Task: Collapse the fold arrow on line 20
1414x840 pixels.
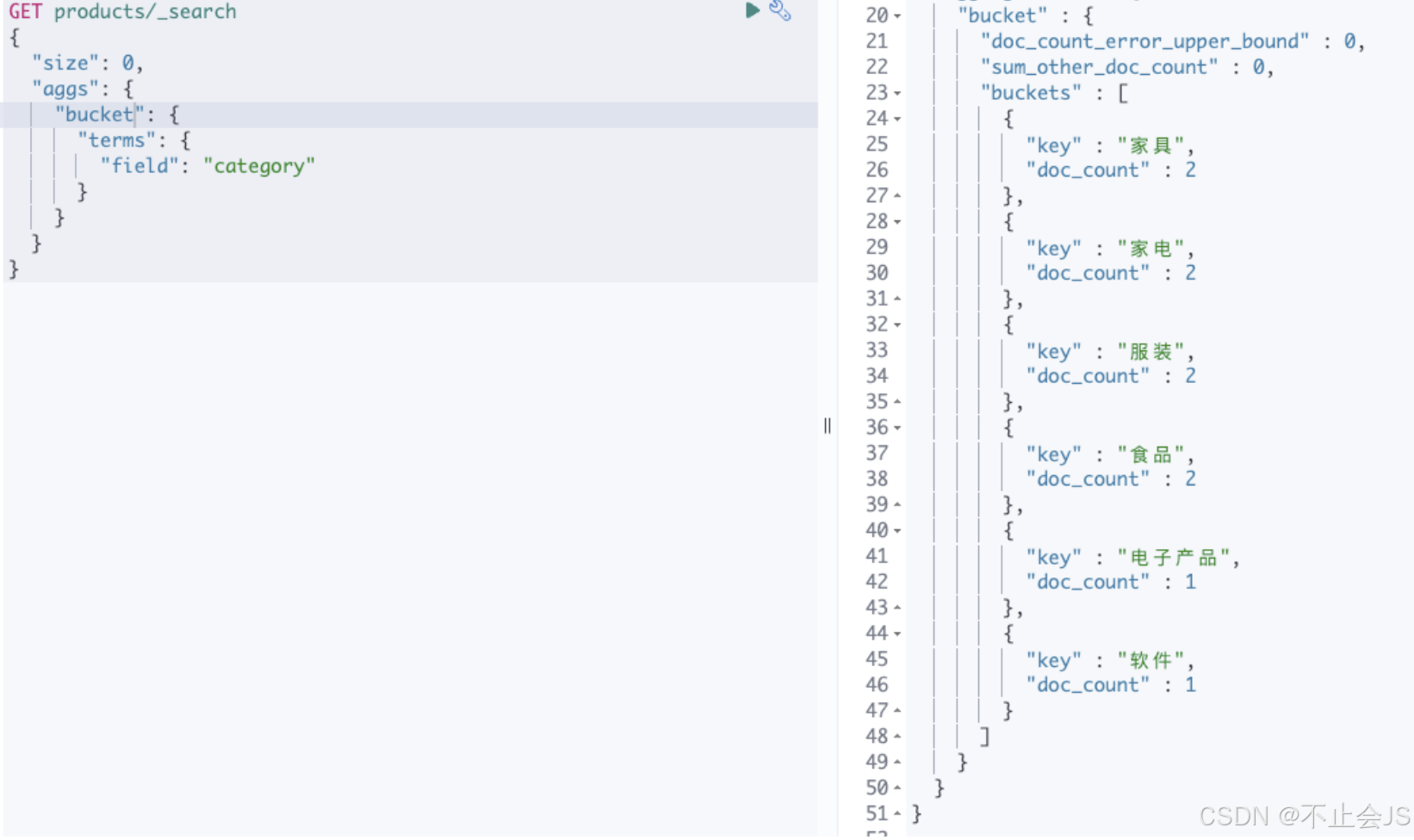Action: point(897,16)
